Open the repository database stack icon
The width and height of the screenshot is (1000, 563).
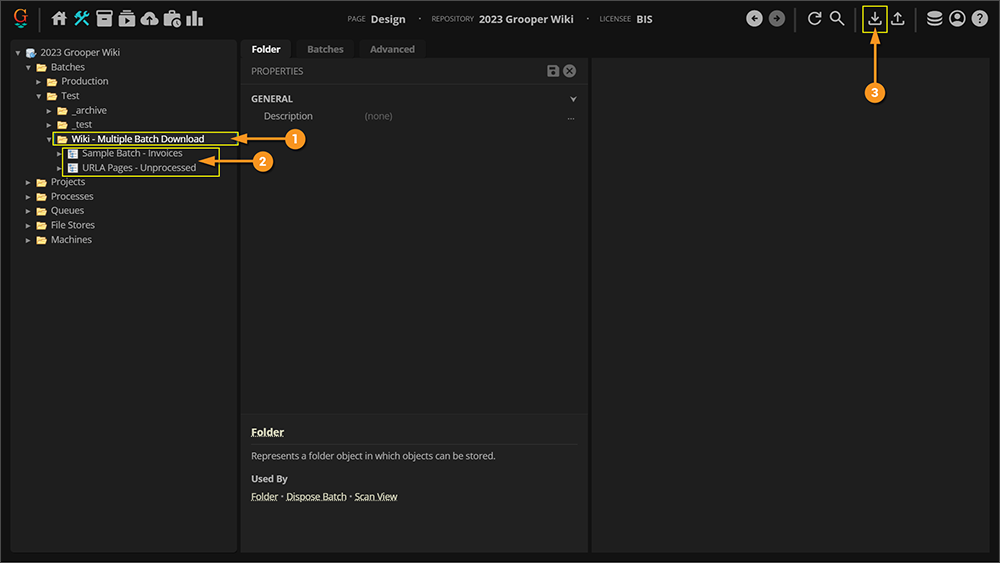coord(934,18)
